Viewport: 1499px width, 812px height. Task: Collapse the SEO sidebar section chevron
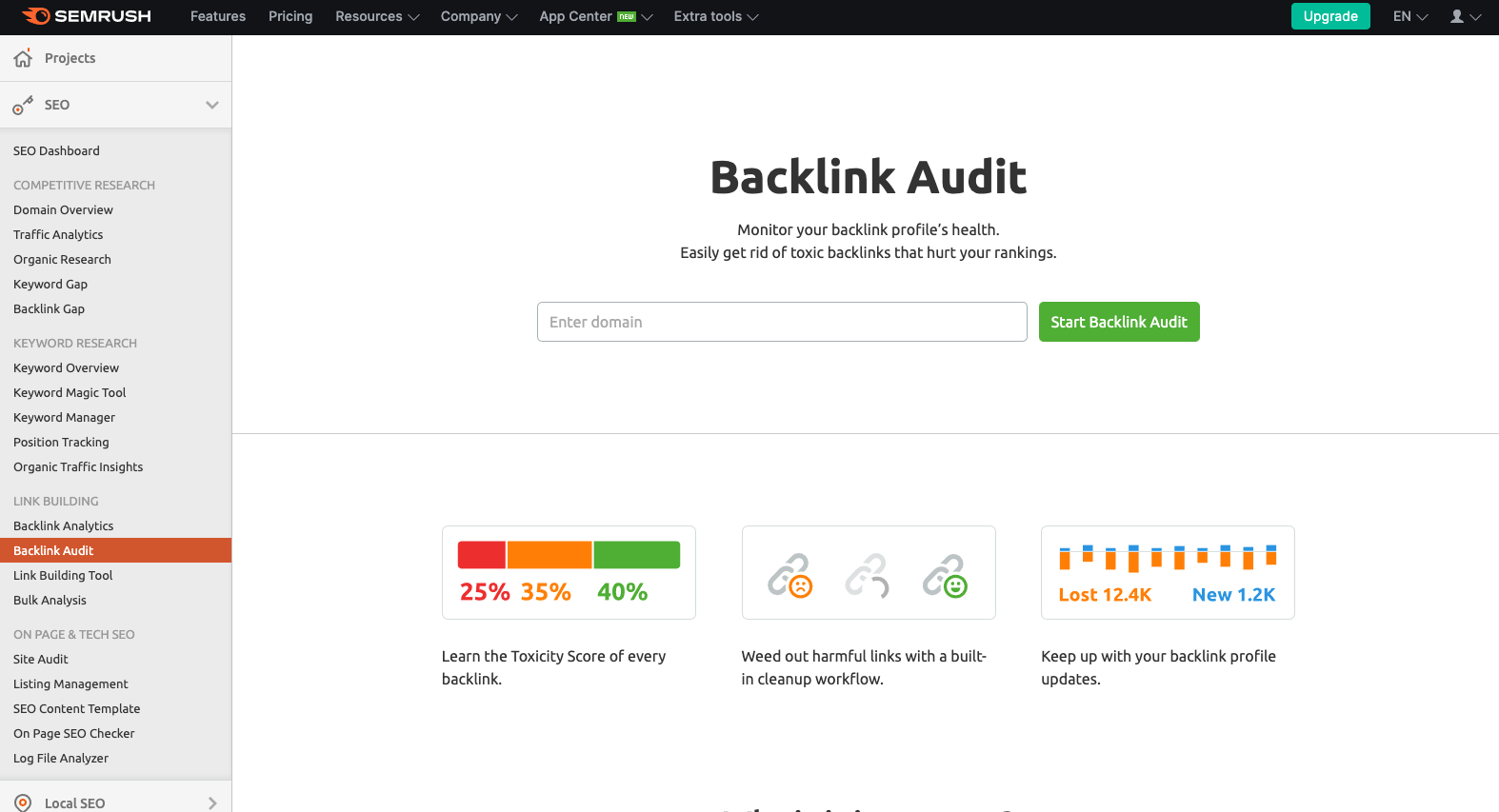(212, 105)
